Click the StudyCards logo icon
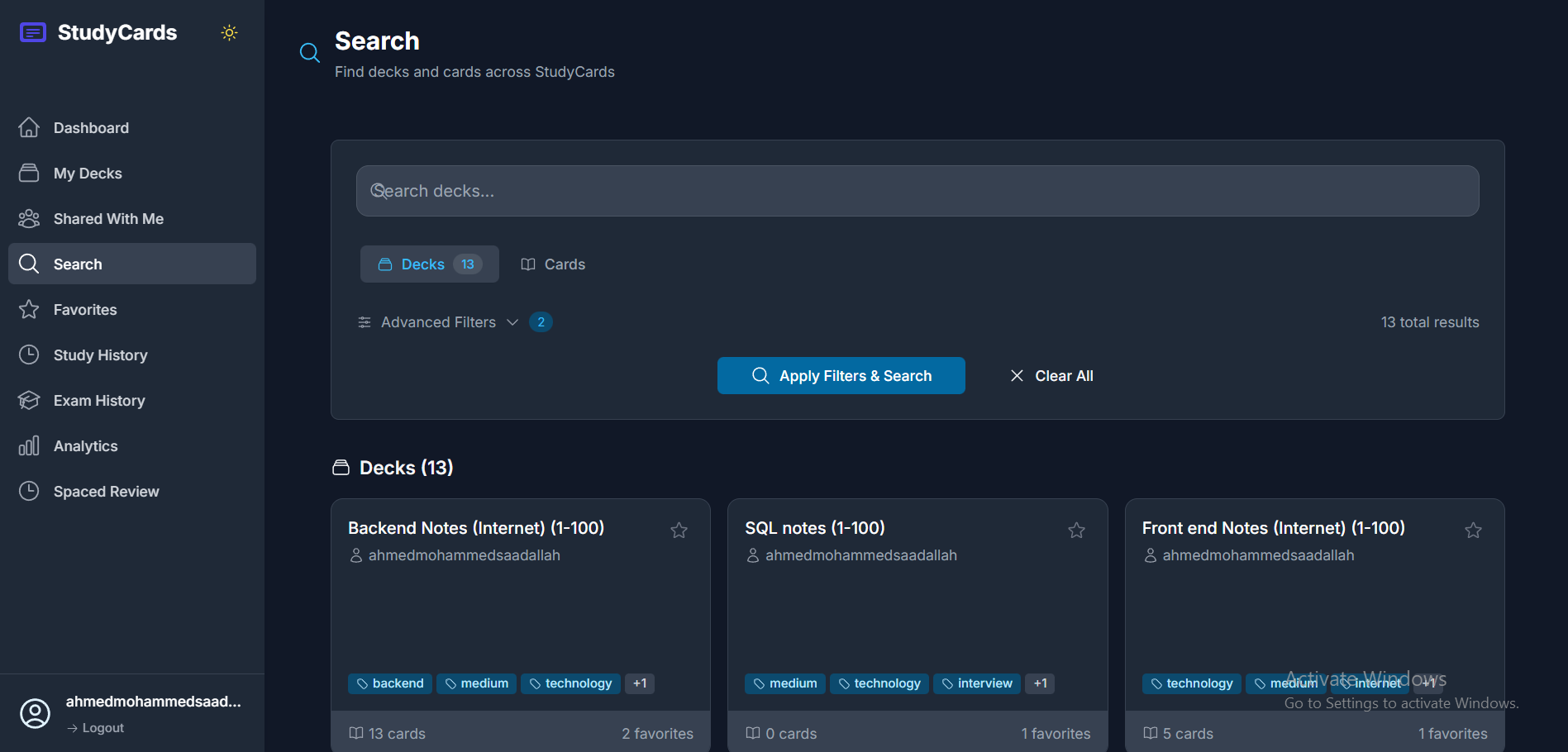1568x752 pixels. point(32,32)
